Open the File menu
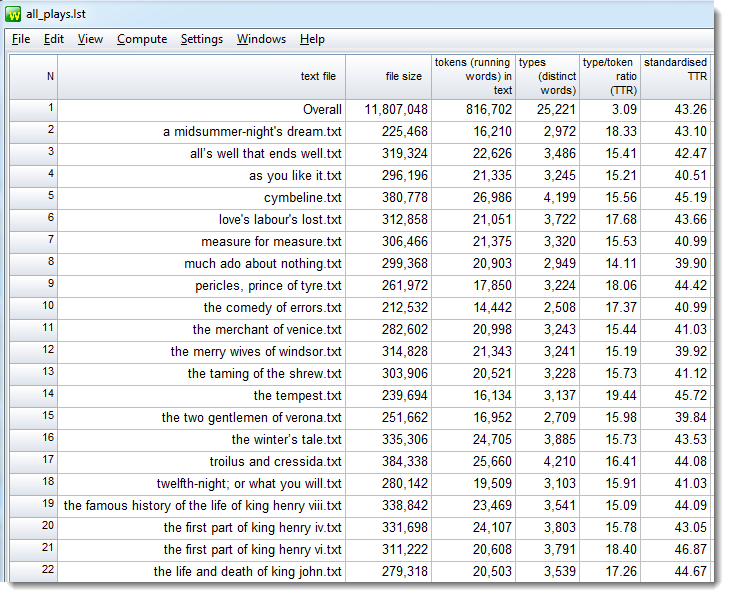 pyautogui.click(x=21, y=39)
